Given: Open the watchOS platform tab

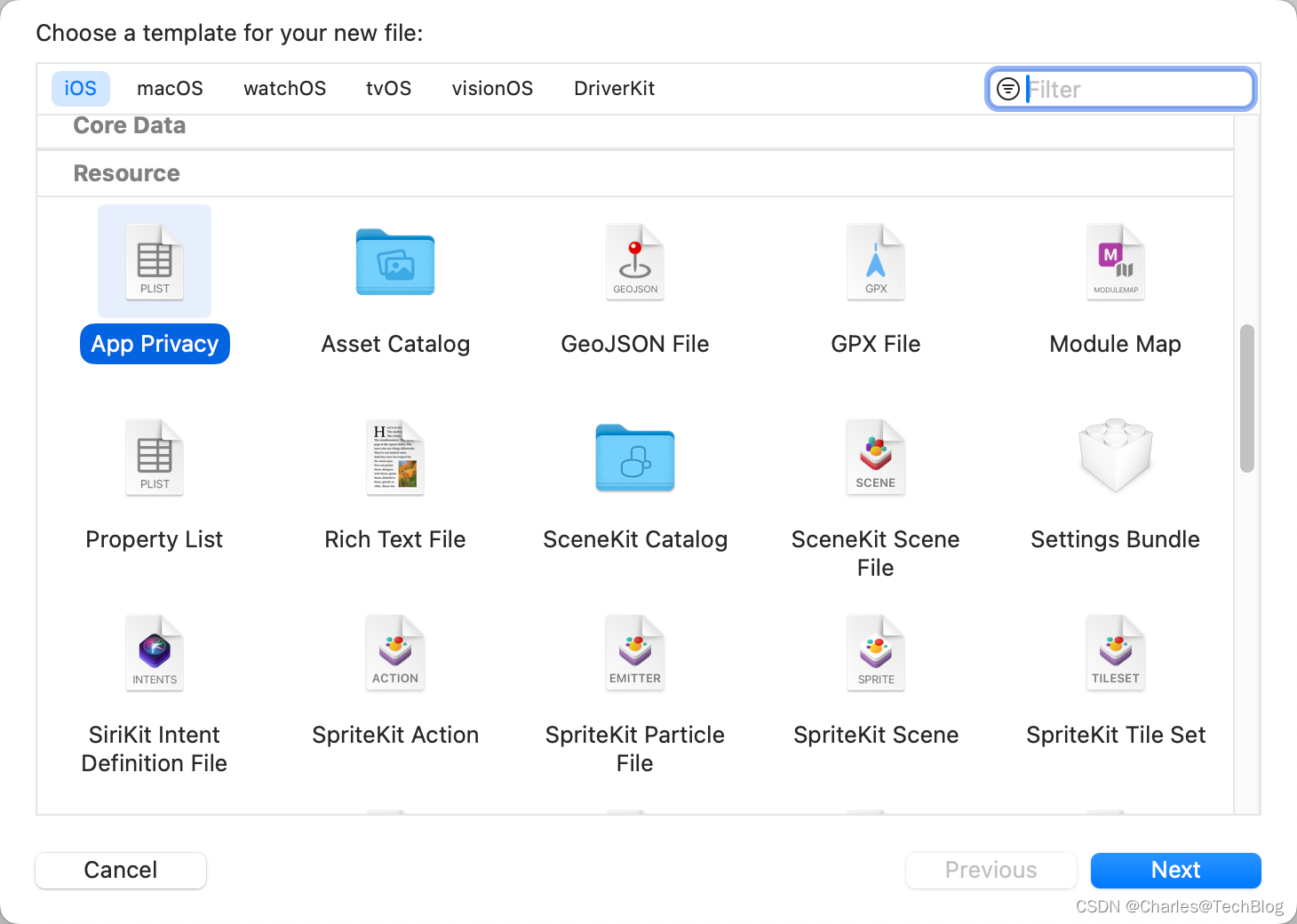Looking at the screenshot, I should pyautogui.click(x=284, y=89).
